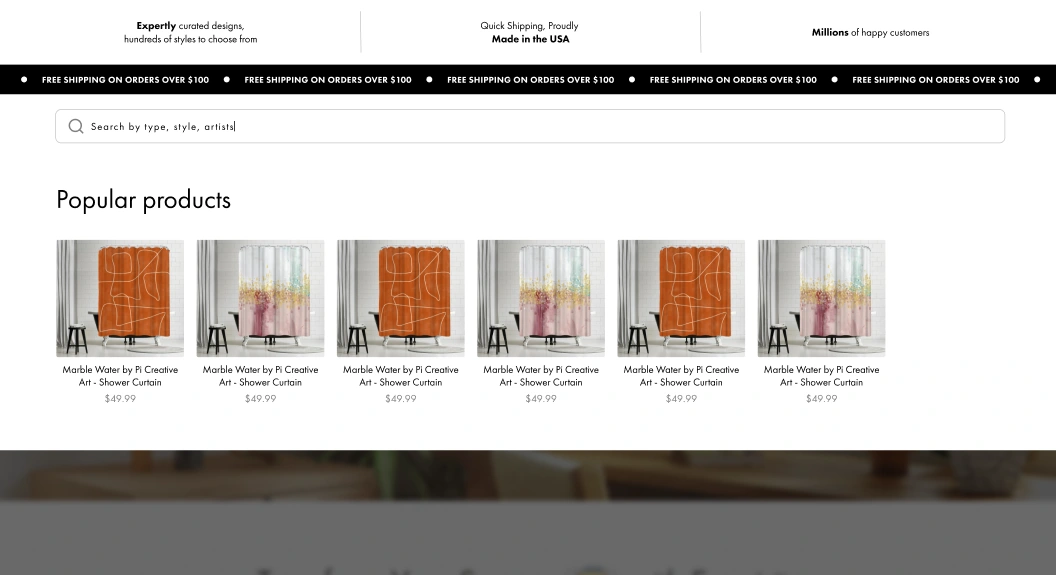The width and height of the screenshot is (1056, 575).
Task: Click first product's Marble Water title link
Action: [120, 376]
